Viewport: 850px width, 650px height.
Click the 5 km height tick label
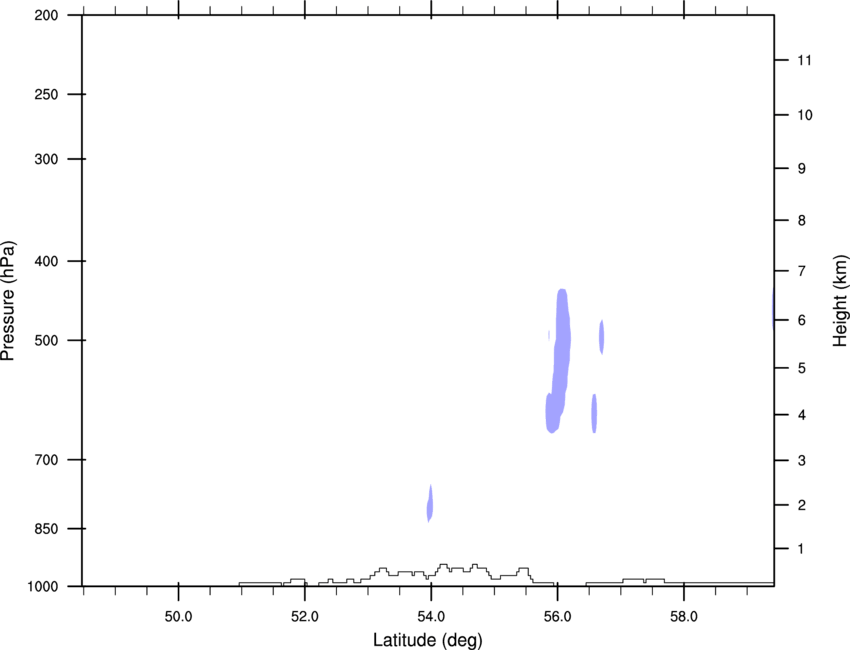point(801,369)
